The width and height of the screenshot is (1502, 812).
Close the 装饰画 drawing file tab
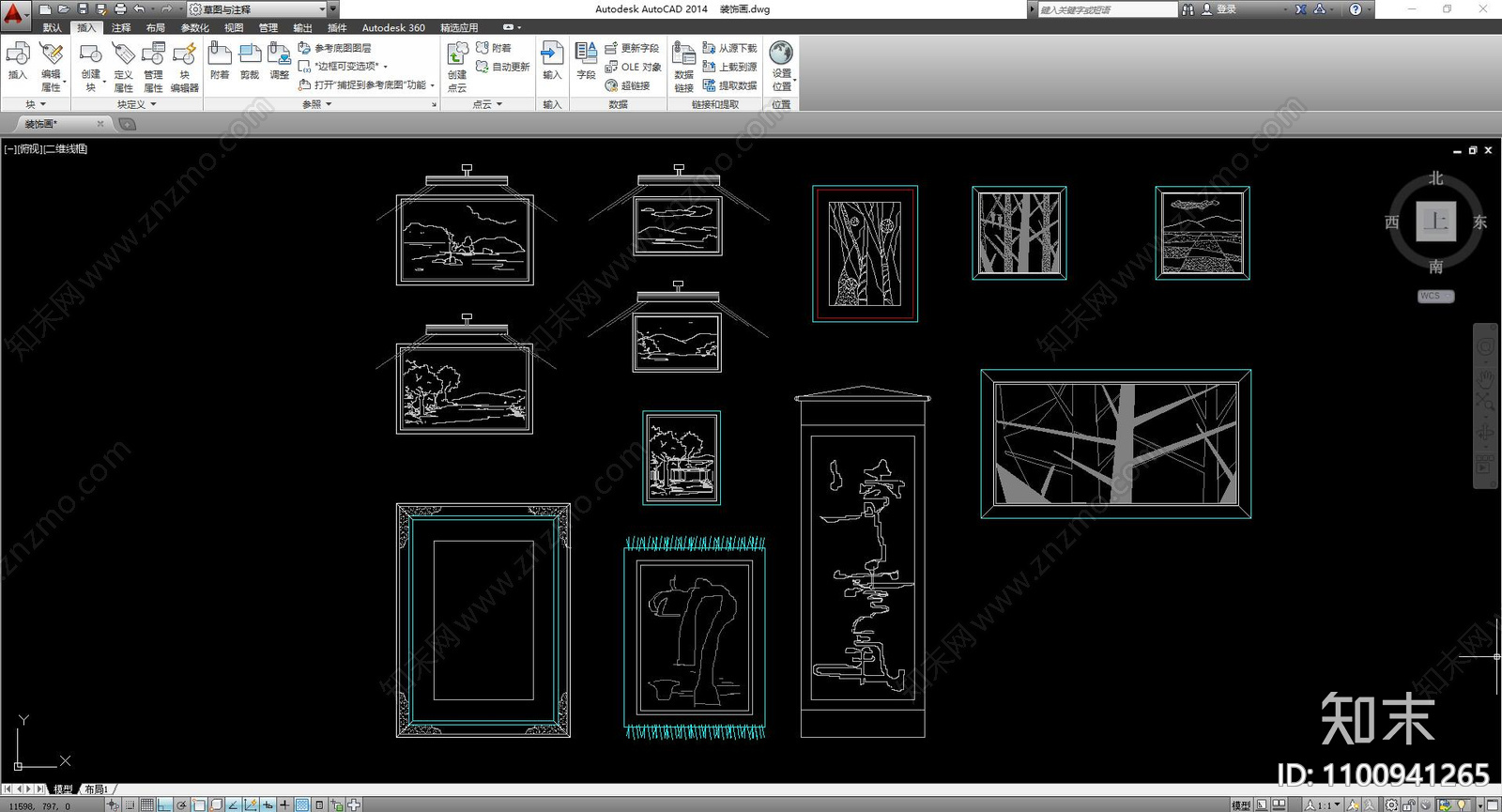100,124
